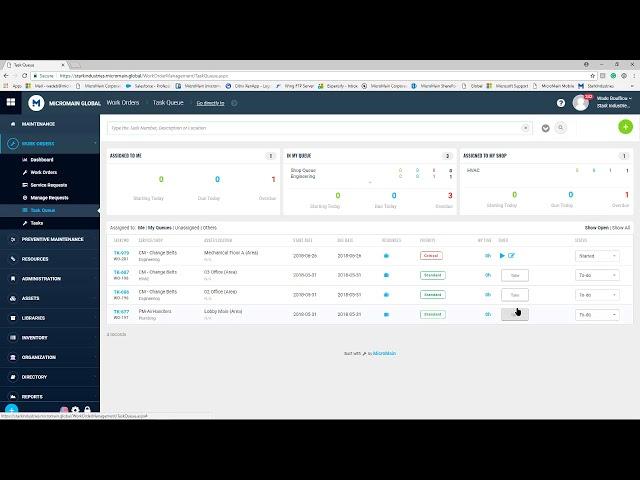The height and width of the screenshot is (480, 640).
Task: Open Manage Requests in sidebar
Action: [x=49, y=198]
